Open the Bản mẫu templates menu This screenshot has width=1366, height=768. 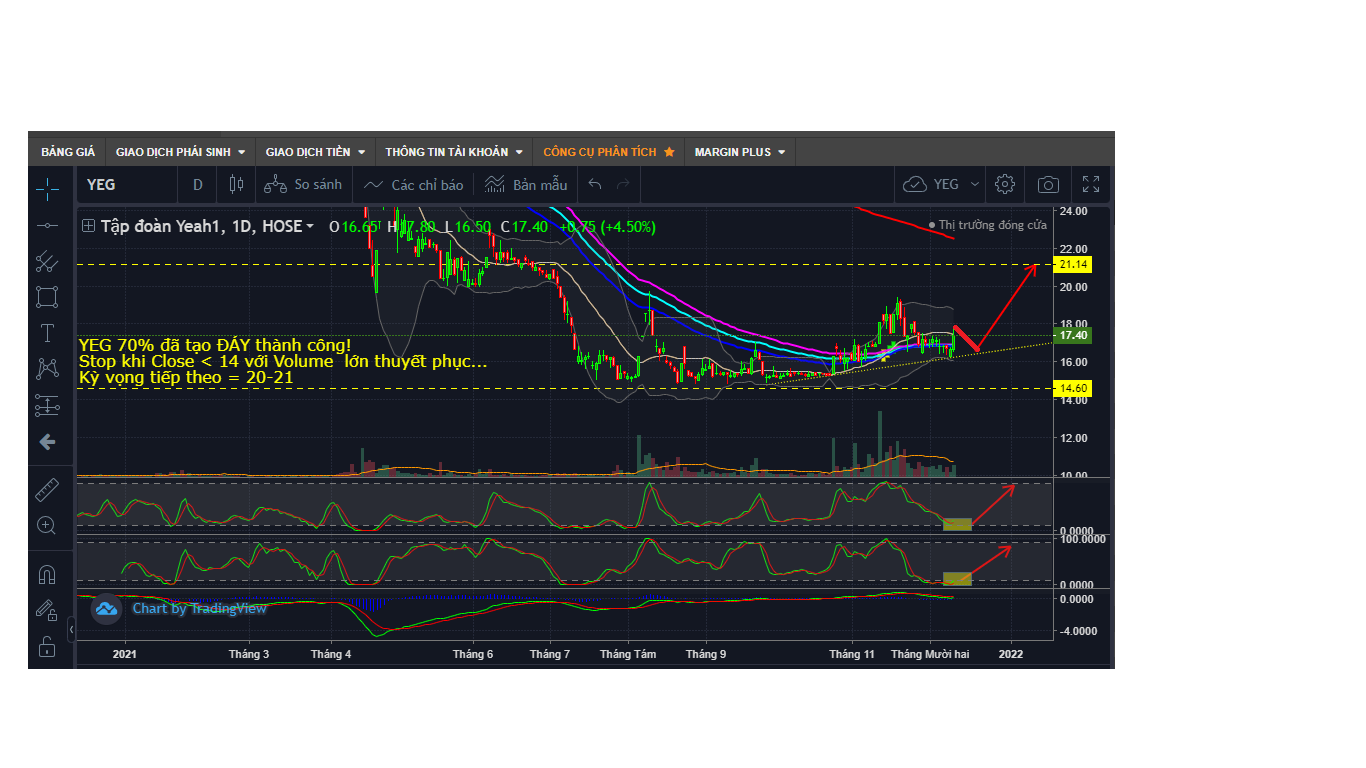[x=526, y=184]
